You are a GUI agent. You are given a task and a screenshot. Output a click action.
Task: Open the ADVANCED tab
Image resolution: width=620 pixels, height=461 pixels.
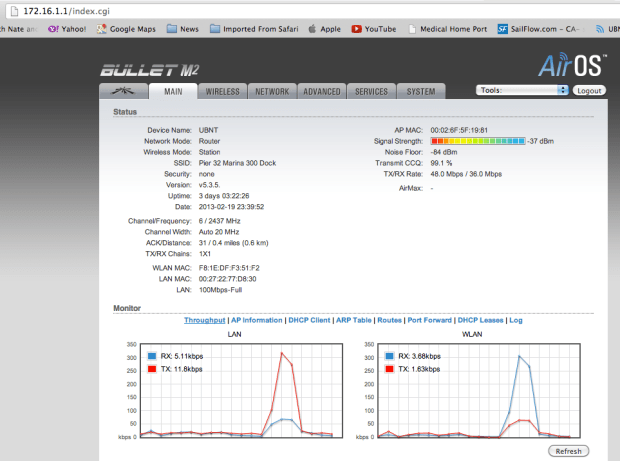322,91
